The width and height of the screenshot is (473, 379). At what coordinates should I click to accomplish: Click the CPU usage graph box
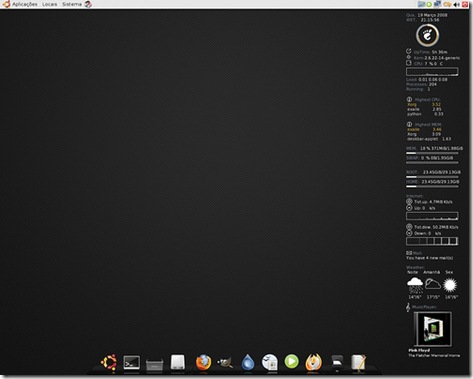432,72
